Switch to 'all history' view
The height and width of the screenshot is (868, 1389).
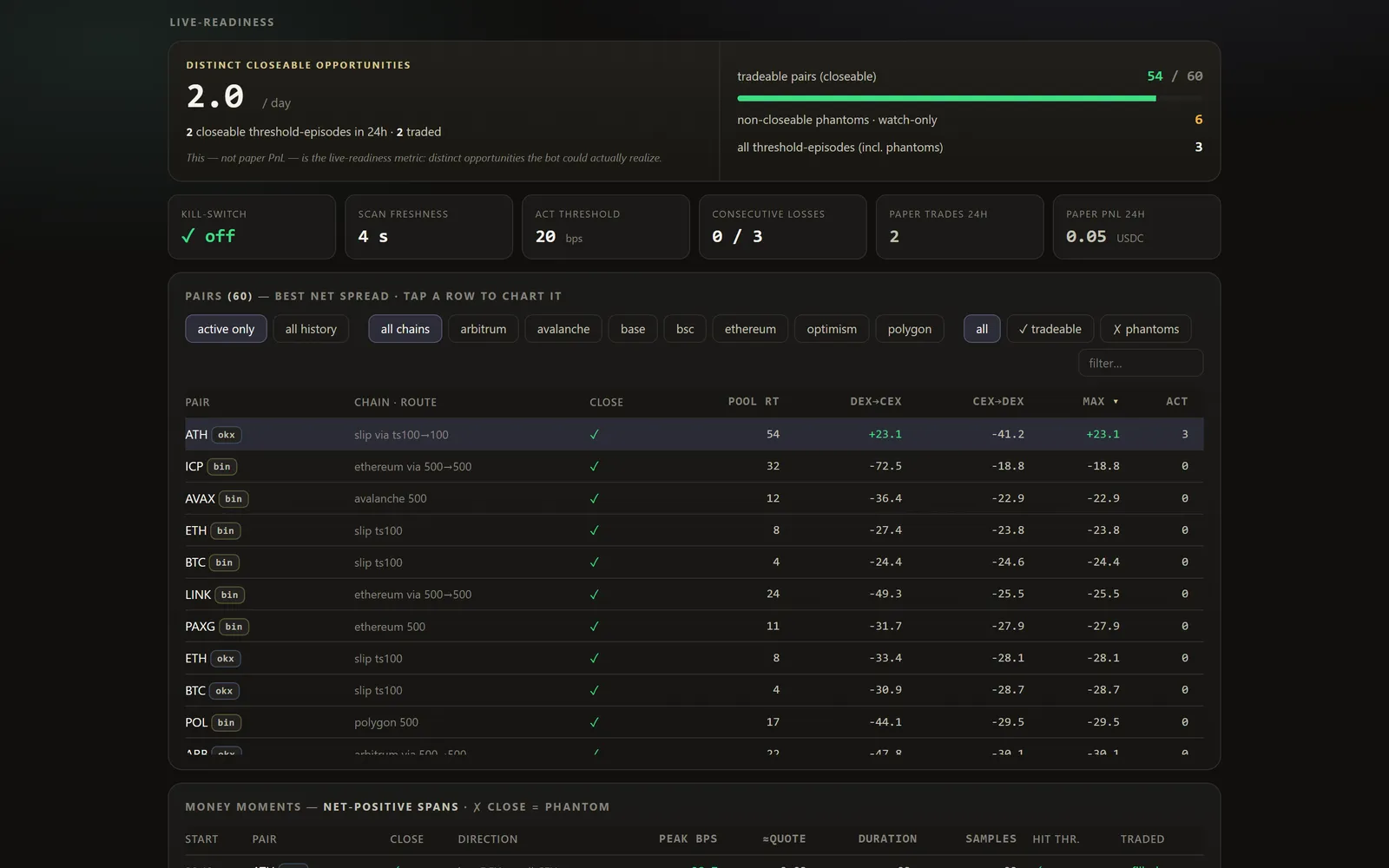click(311, 329)
